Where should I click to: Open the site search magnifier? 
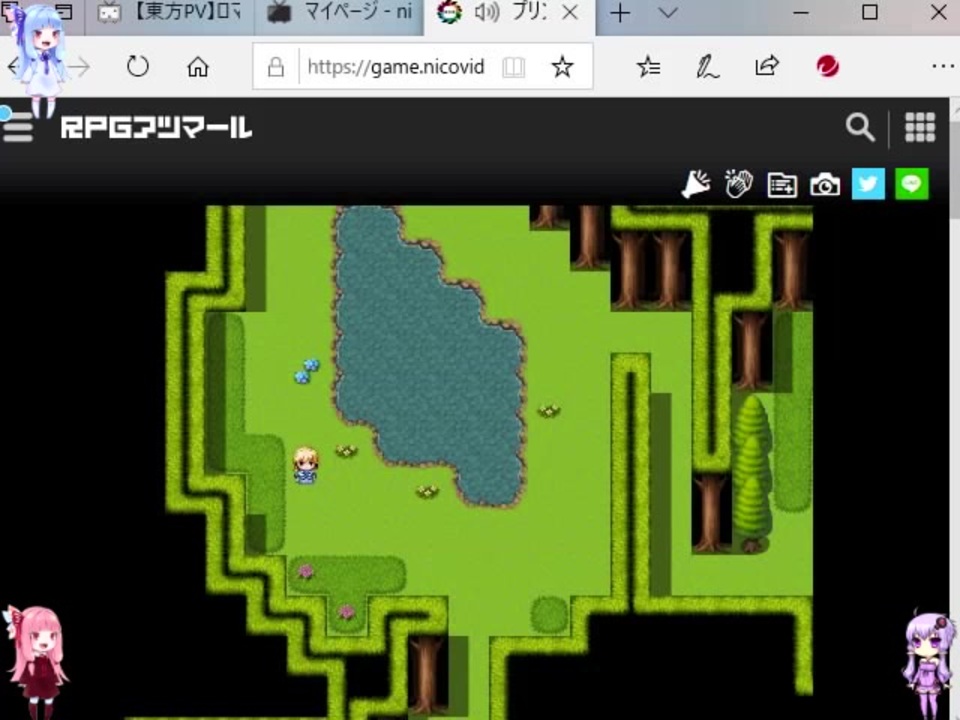coord(860,127)
